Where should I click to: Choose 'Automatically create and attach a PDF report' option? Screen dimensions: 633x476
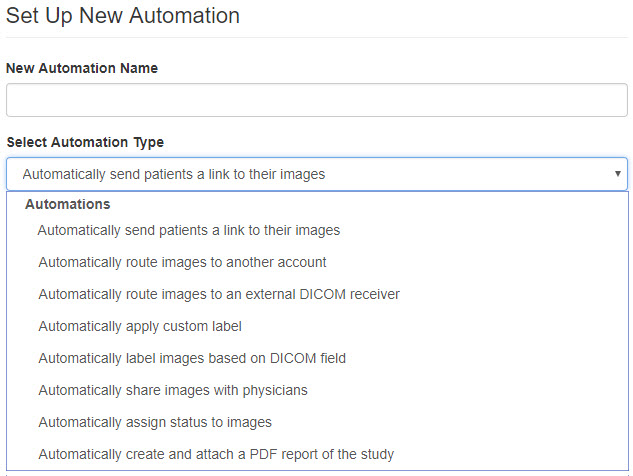click(216, 454)
